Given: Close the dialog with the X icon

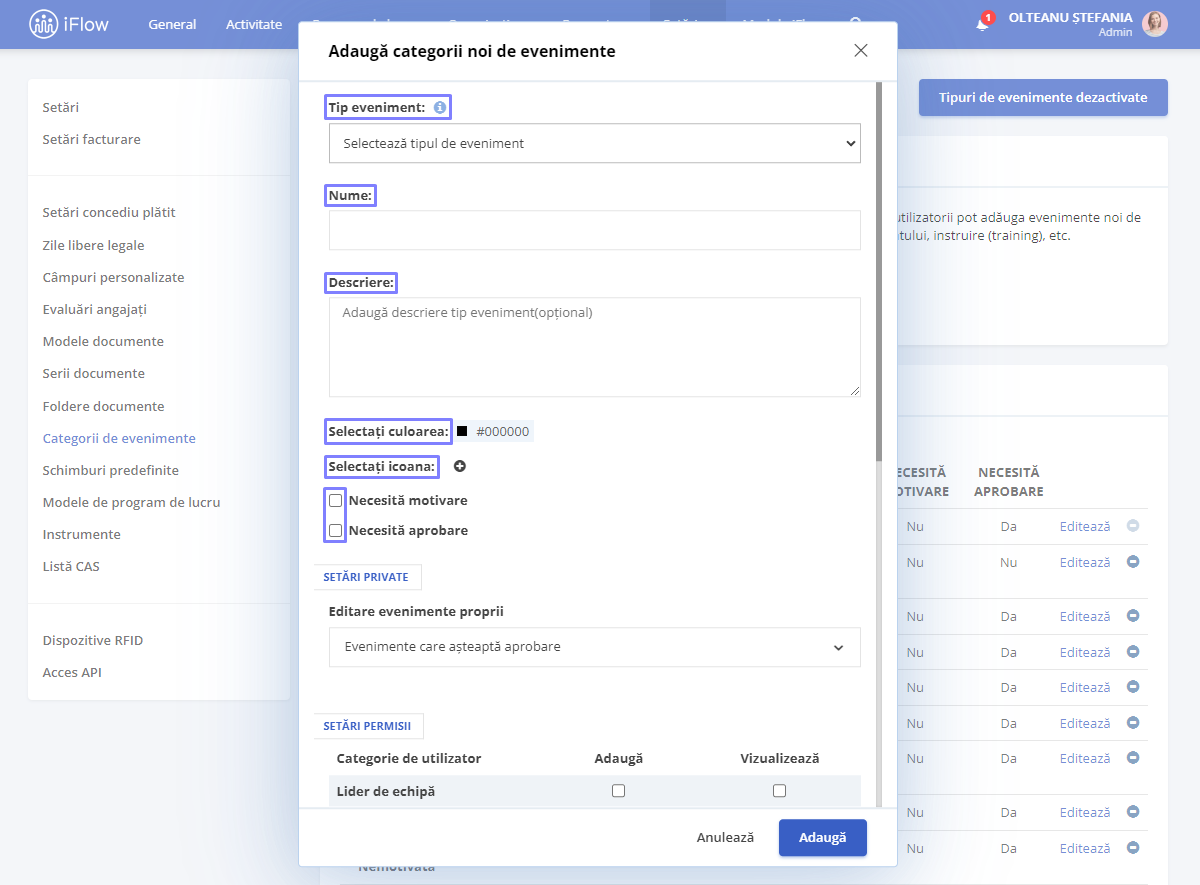Looking at the screenshot, I should [x=861, y=51].
